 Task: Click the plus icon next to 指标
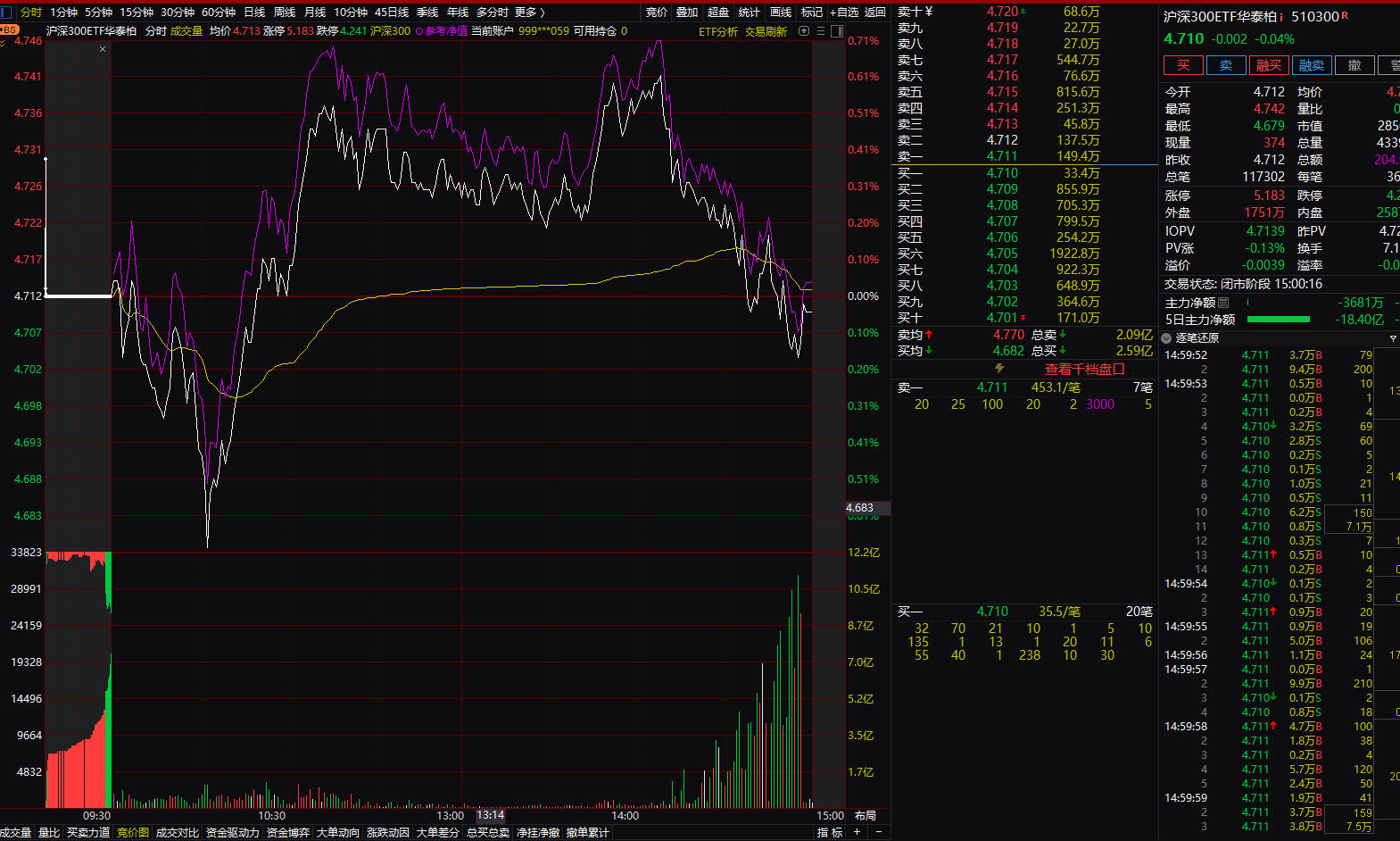click(857, 832)
